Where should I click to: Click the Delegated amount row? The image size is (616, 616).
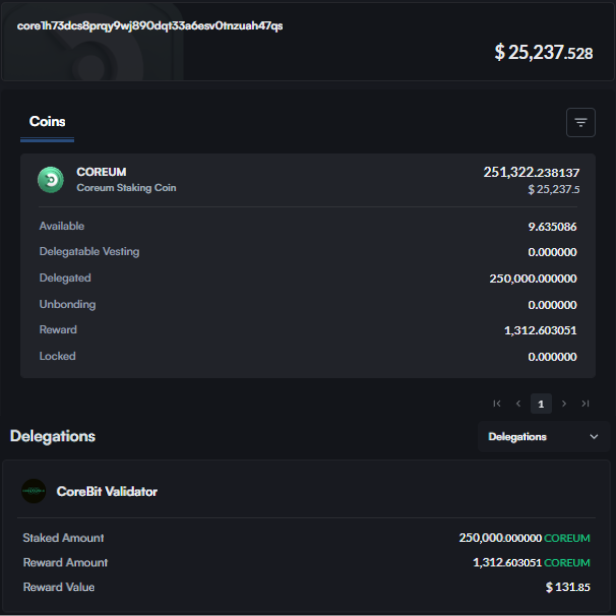pos(307,278)
